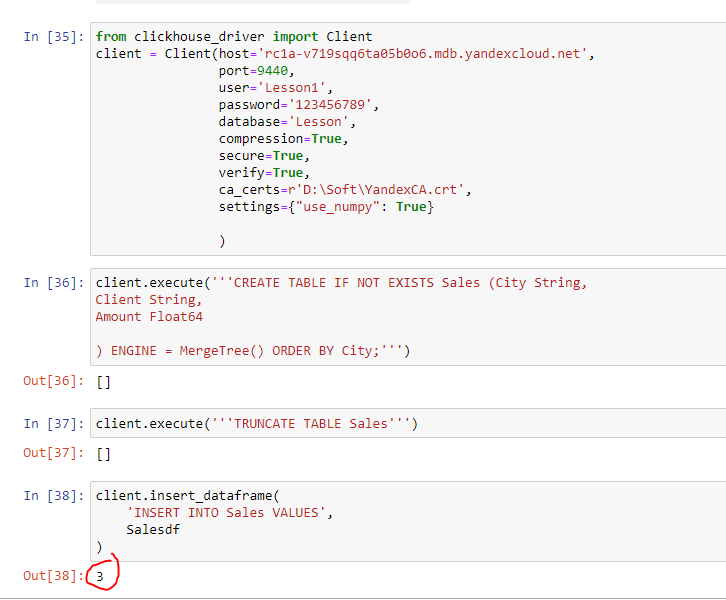Click the ca_certs path line
The height and width of the screenshot is (600, 726).
pyautogui.click(x=345, y=190)
